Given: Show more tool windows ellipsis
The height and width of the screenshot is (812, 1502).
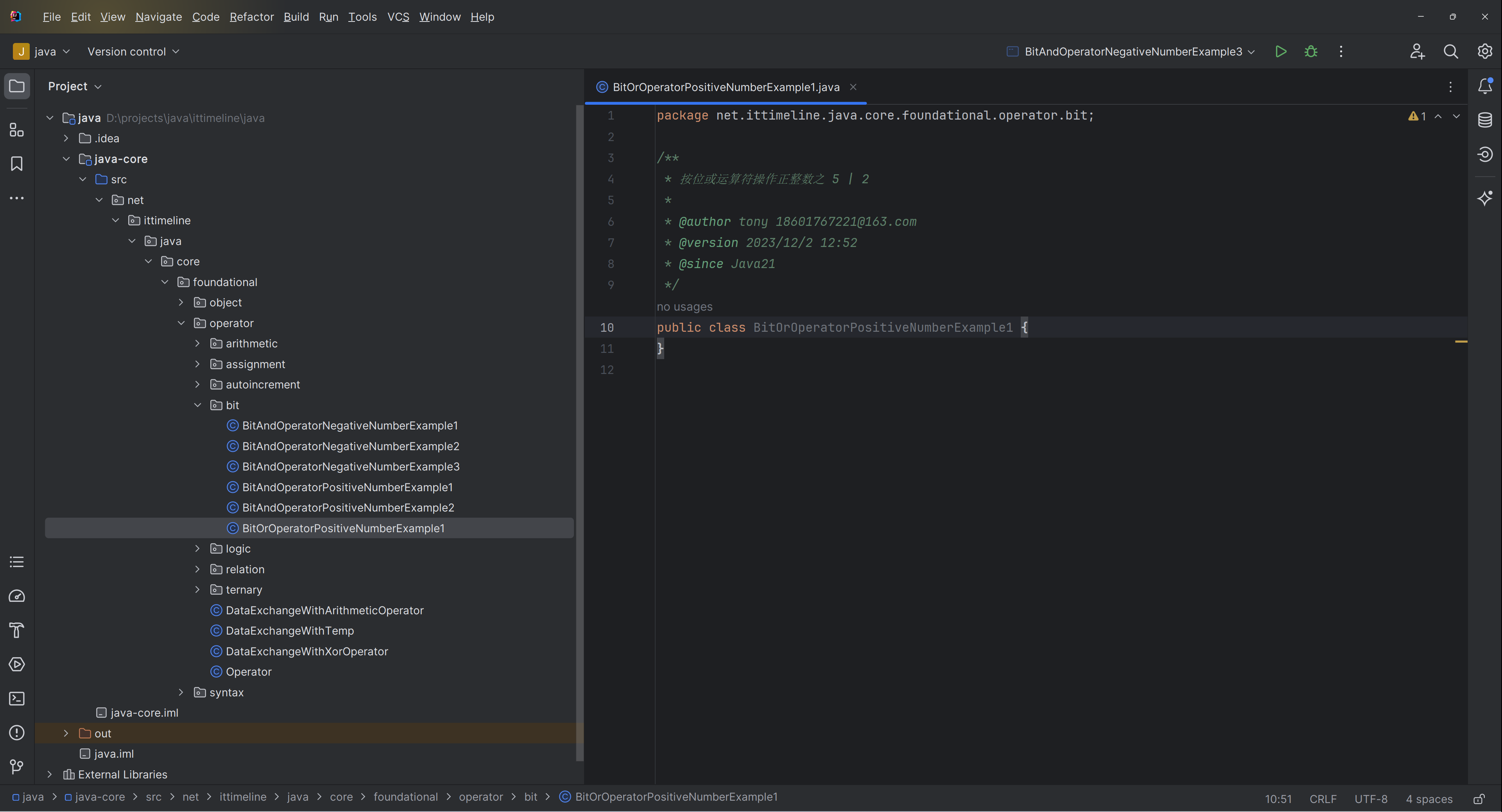Looking at the screenshot, I should point(17,198).
